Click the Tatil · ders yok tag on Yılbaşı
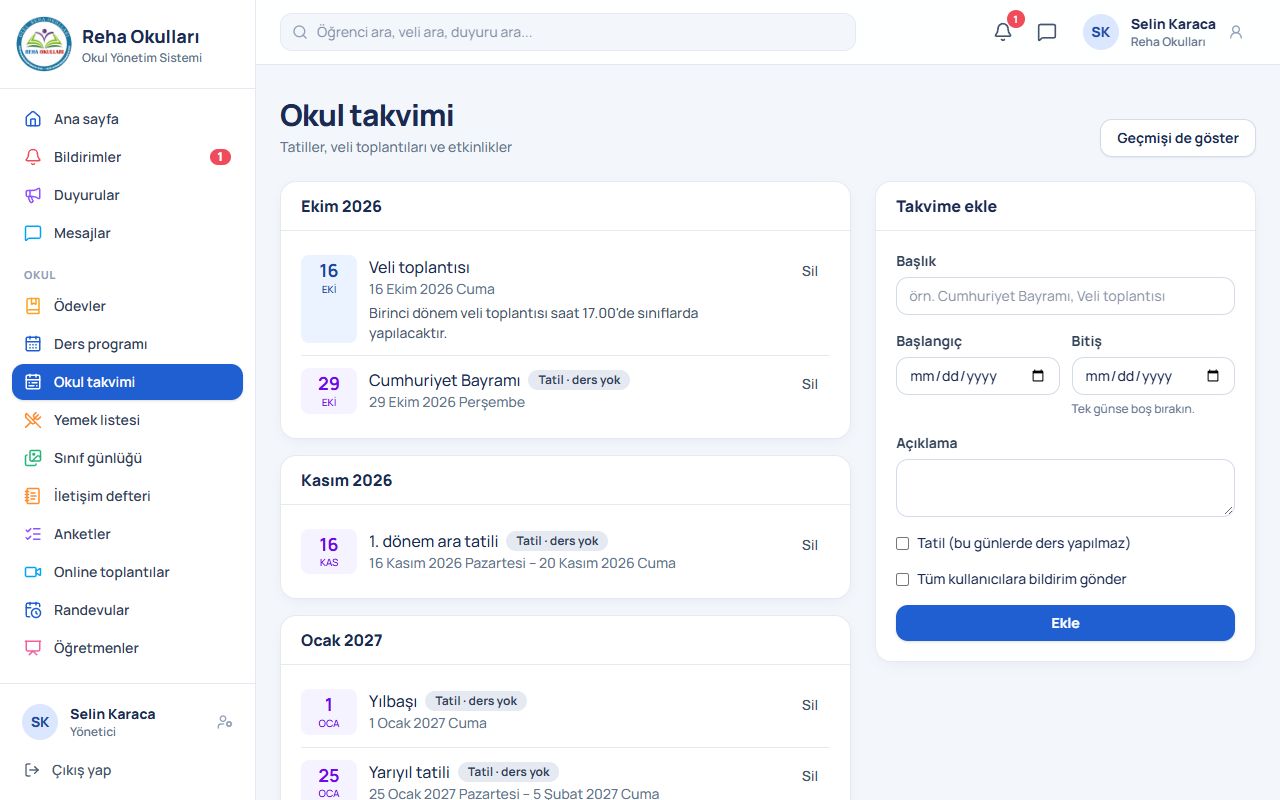Viewport: 1280px width, 800px height. [476, 701]
